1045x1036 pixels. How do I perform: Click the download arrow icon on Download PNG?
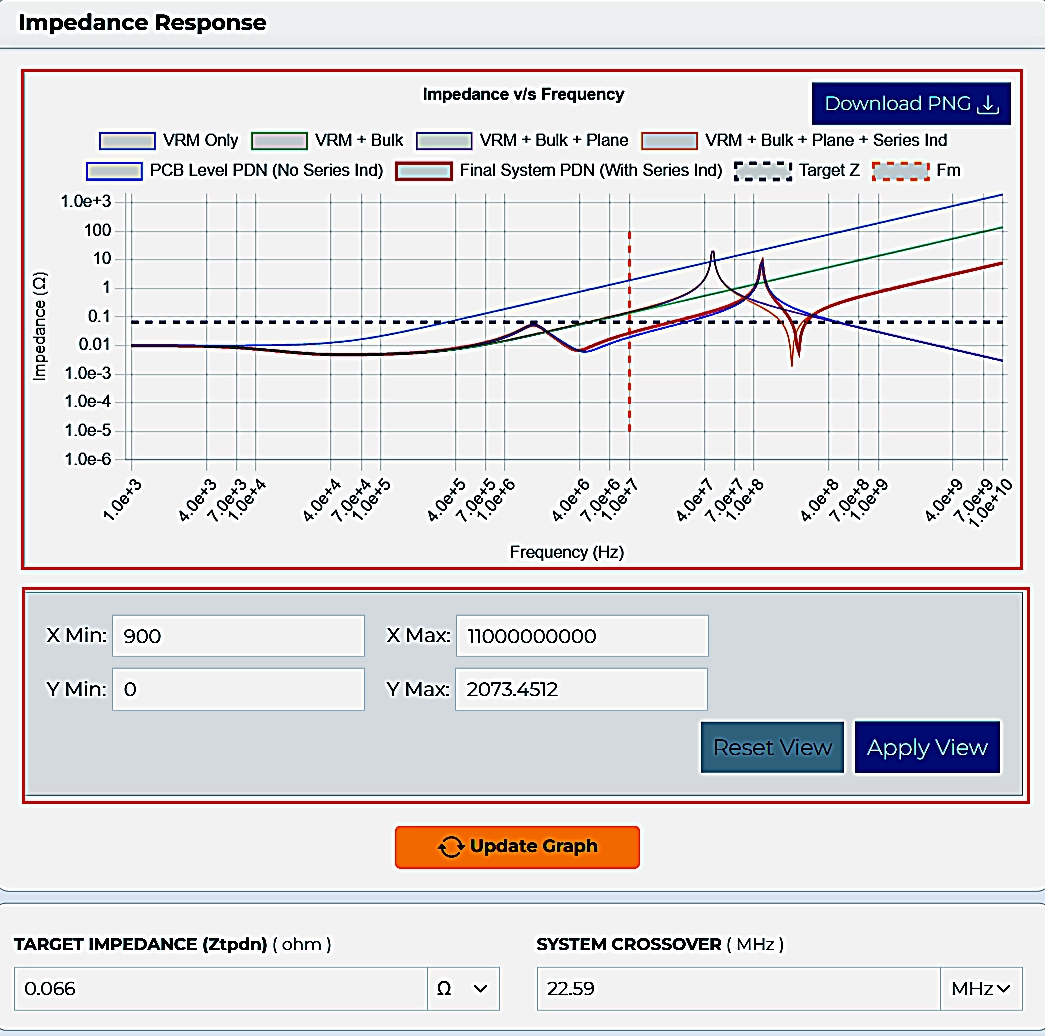pos(988,104)
